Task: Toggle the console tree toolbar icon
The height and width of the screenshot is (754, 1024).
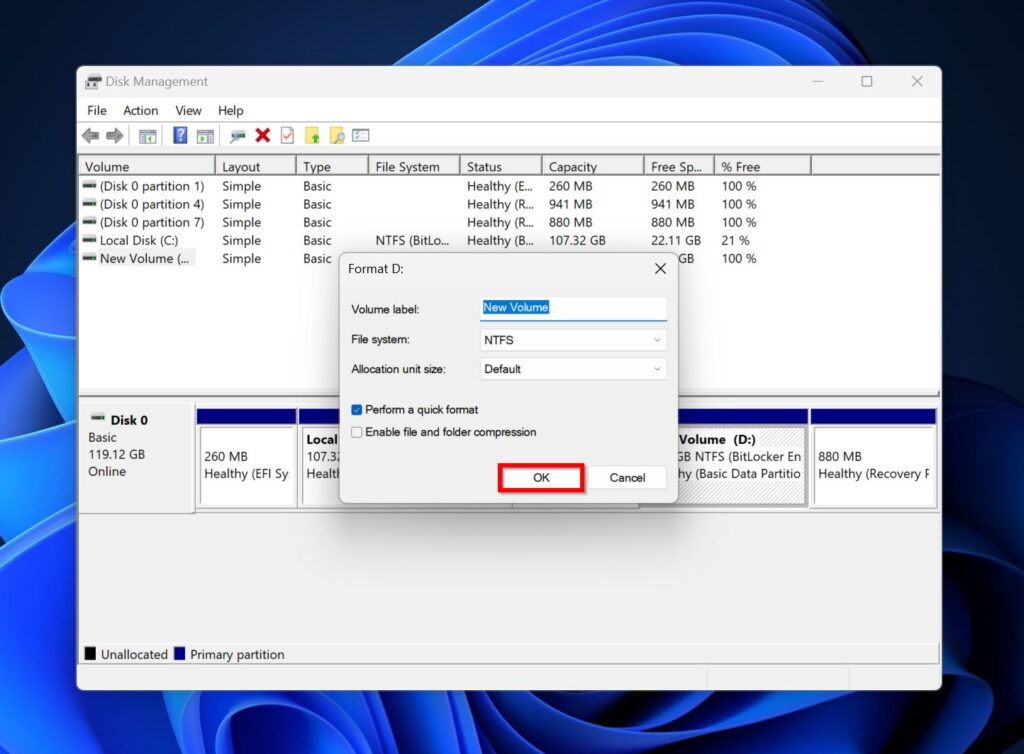Action: (147, 135)
